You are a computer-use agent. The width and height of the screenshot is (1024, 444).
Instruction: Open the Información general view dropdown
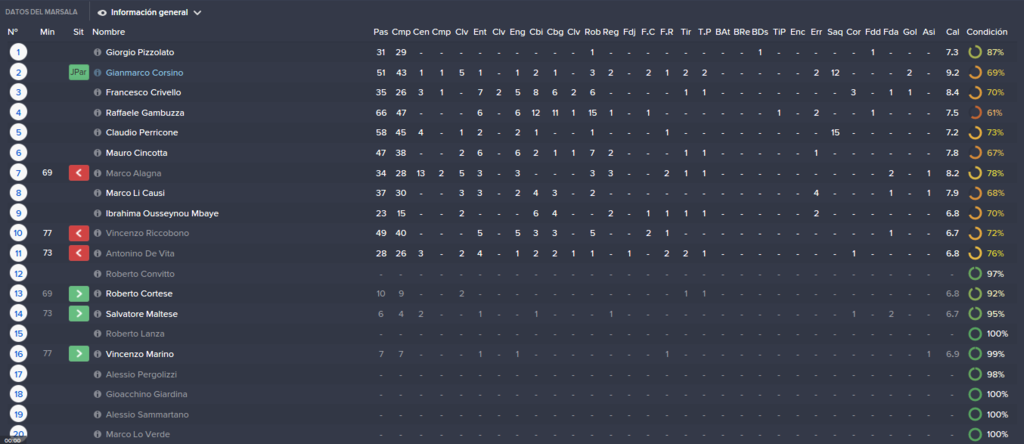coord(150,12)
